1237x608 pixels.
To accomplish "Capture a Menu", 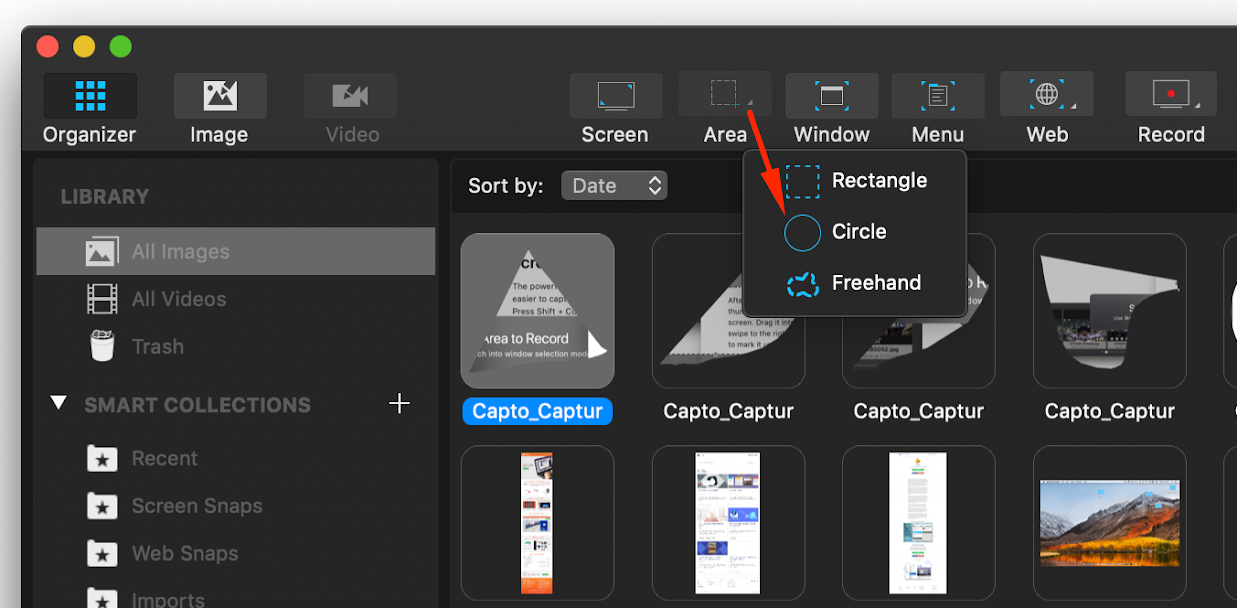I will pyautogui.click(x=938, y=96).
